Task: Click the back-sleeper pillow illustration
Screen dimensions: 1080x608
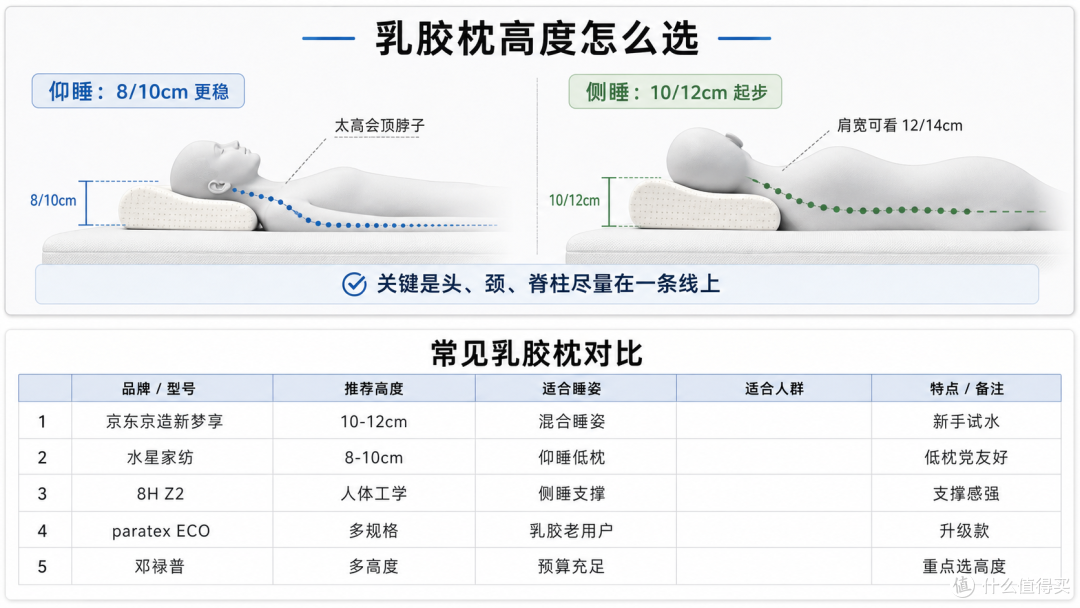Action: pyautogui.click(x=189, y=207)
